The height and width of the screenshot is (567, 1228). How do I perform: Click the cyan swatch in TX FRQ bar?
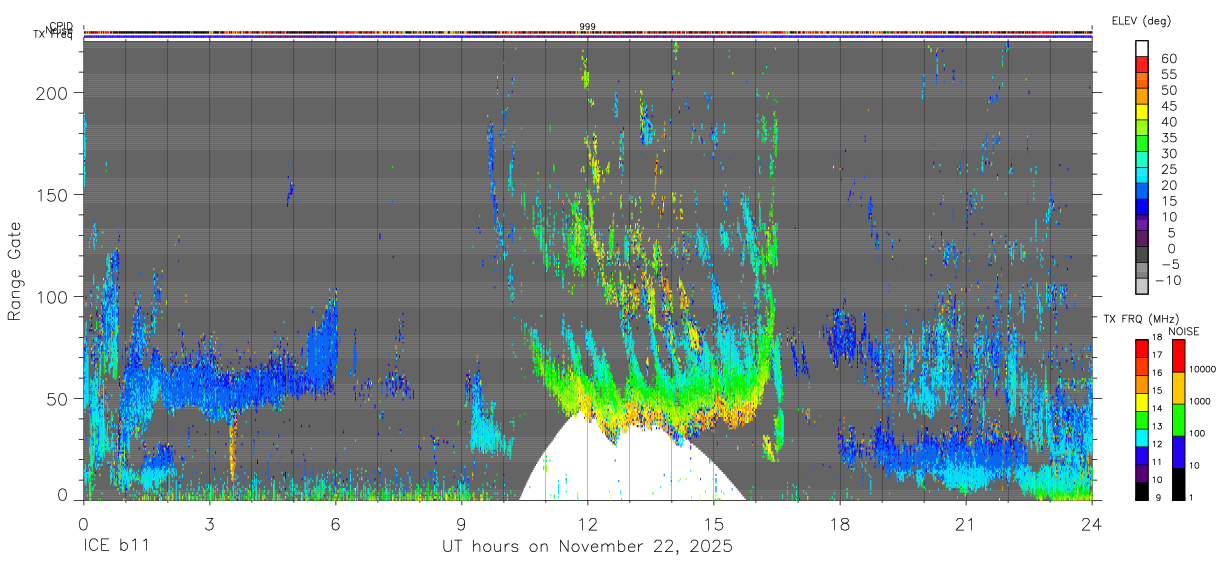point(1142,437)
